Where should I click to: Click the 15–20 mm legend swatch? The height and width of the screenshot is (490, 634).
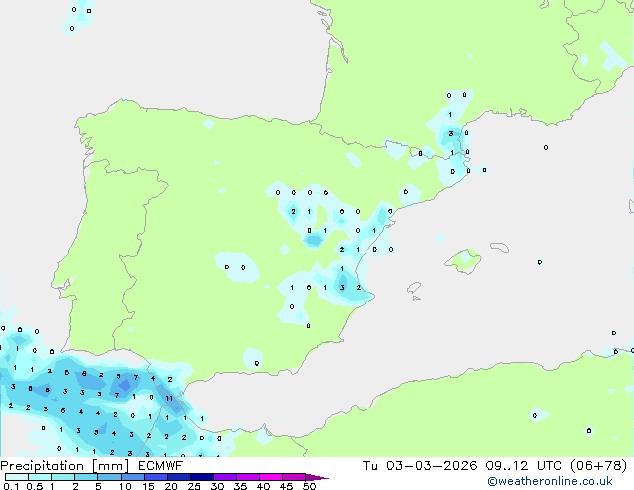coord(156,477)
